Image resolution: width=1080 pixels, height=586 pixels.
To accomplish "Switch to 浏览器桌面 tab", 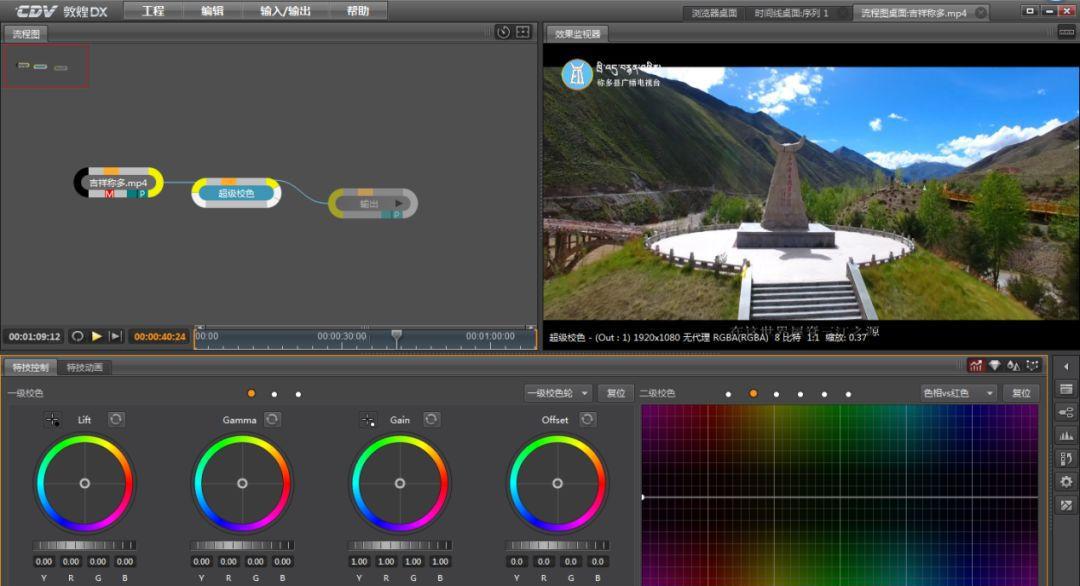I will click(714, 13).
